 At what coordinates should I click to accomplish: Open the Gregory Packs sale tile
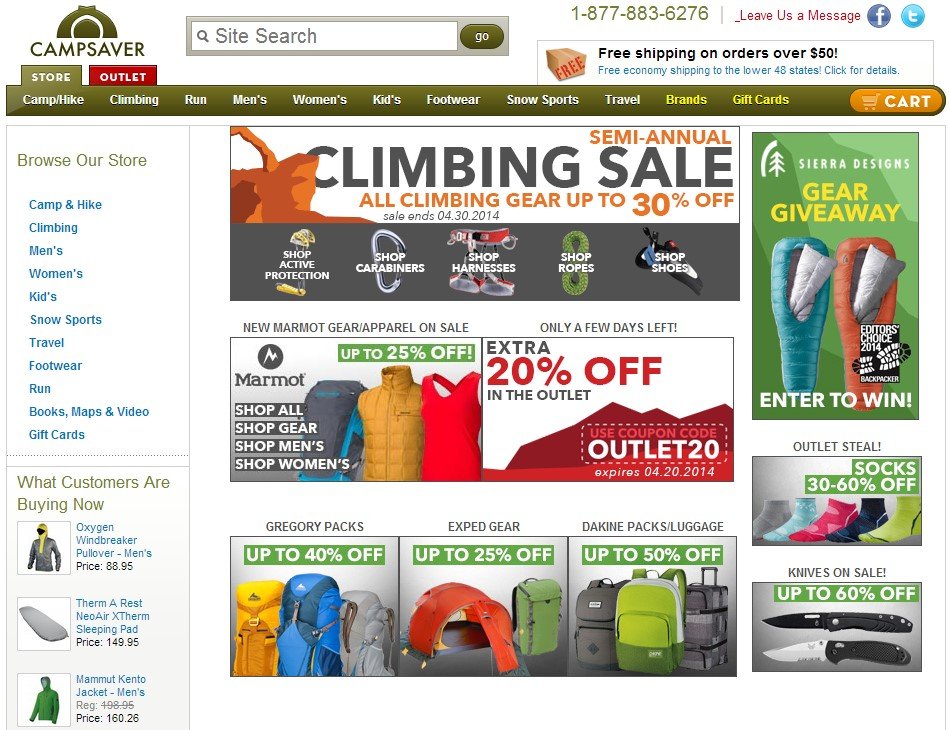click(314, 606)
